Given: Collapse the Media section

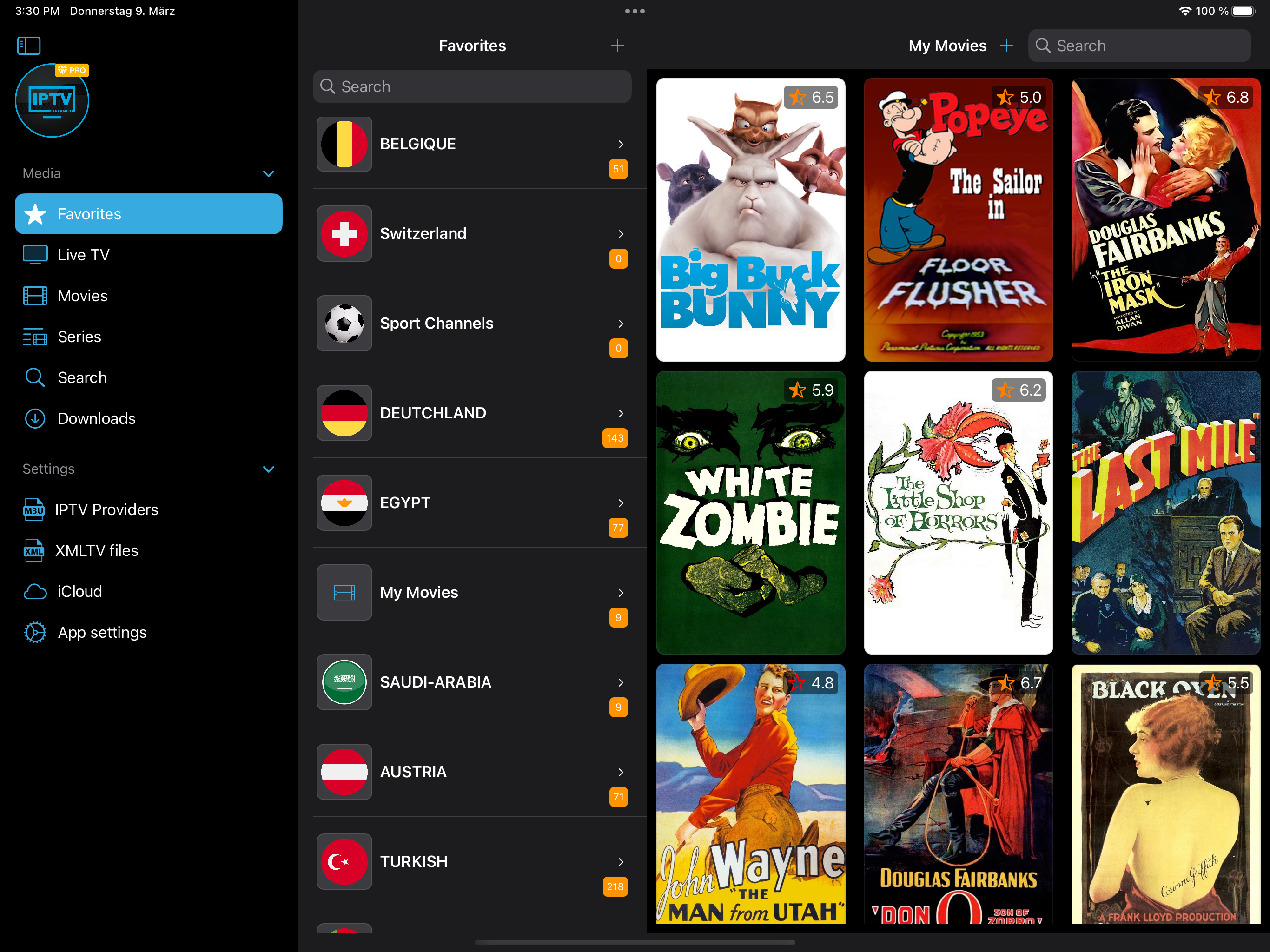Looking at the screenshot, I should [x=268, y=173].
